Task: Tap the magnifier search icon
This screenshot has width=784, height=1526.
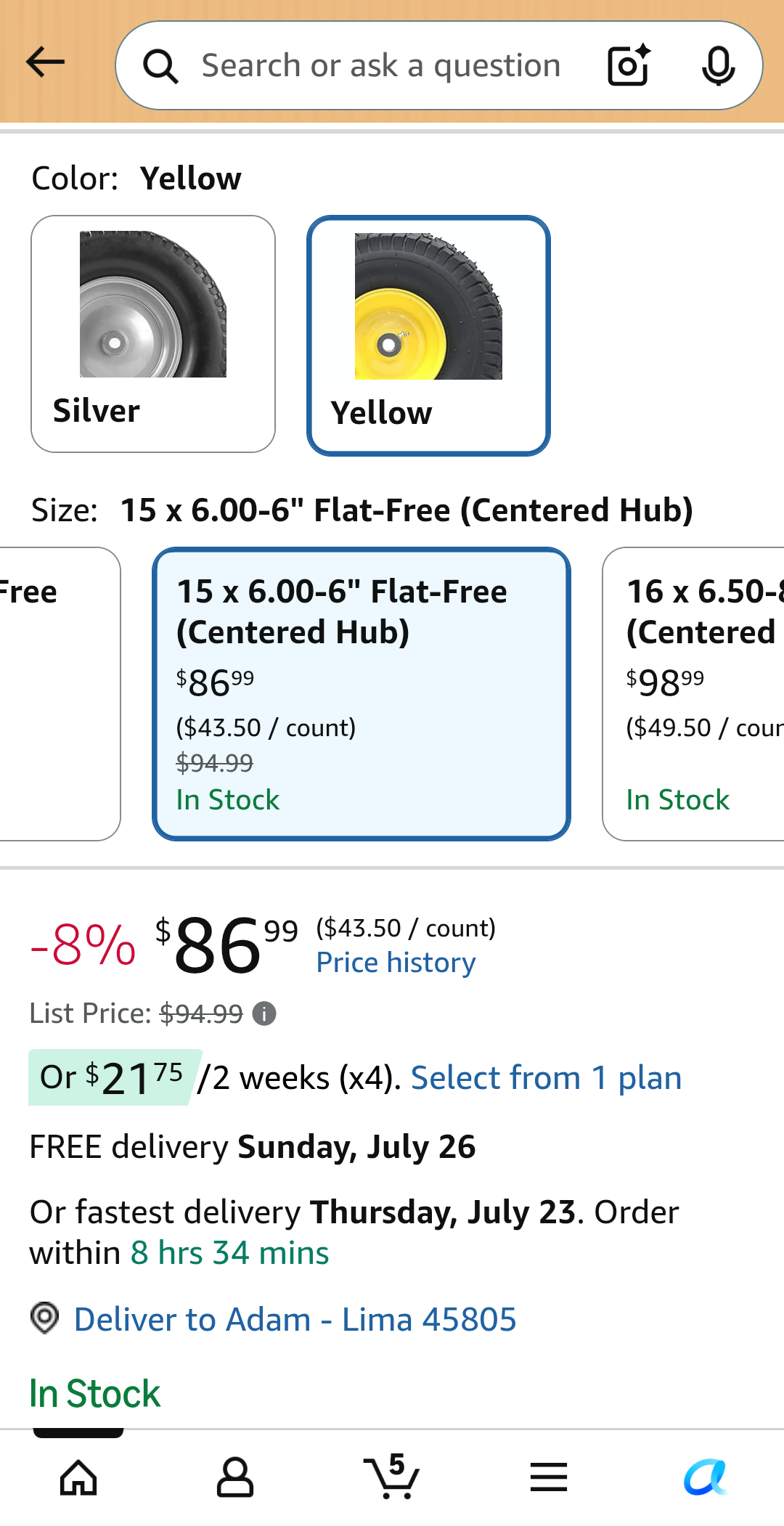Action: pos(160,67)
